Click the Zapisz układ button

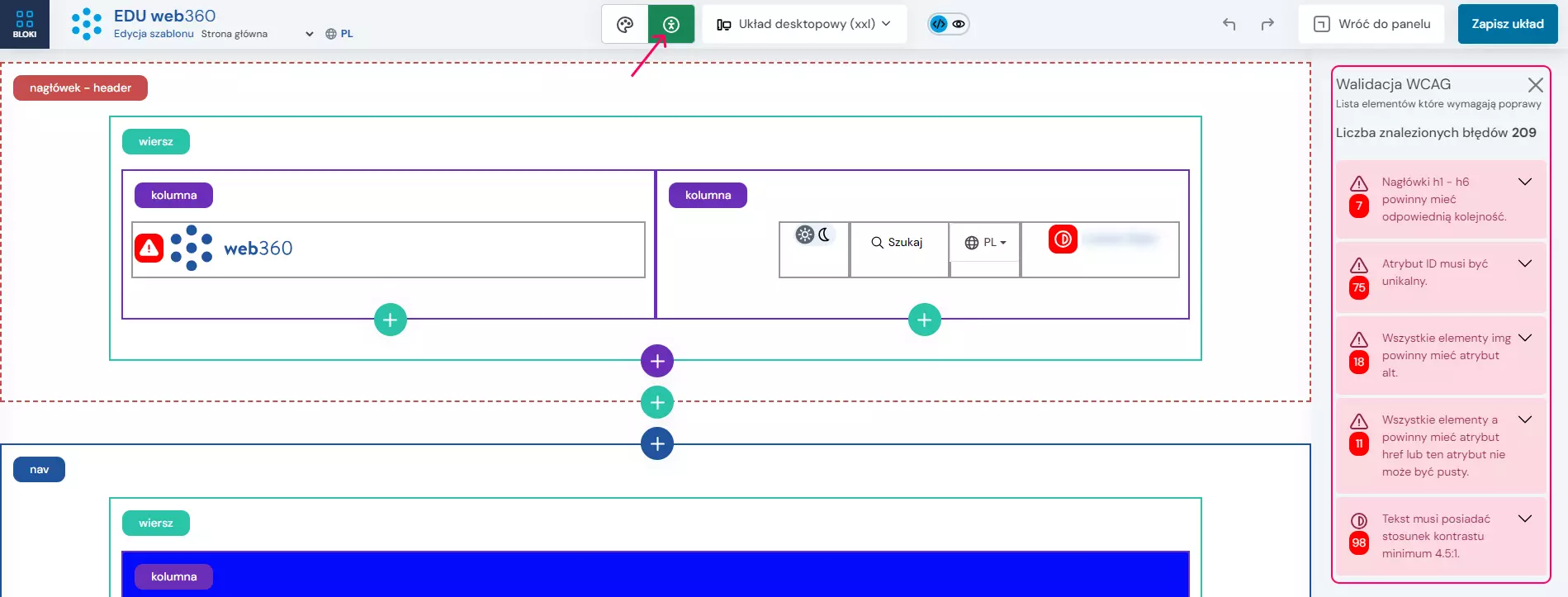(x=1507, y=24)
